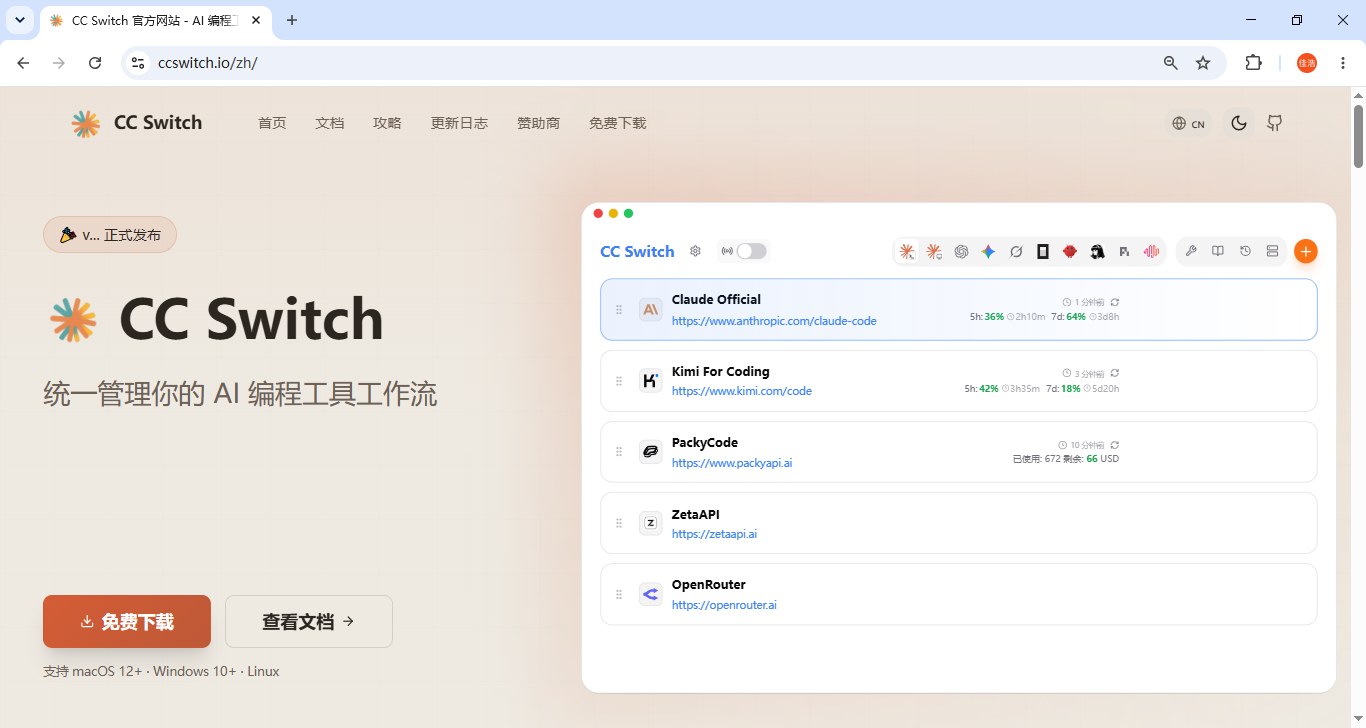
Task: Bookmark this page with star icon
Action: (x=1203, y=63)
